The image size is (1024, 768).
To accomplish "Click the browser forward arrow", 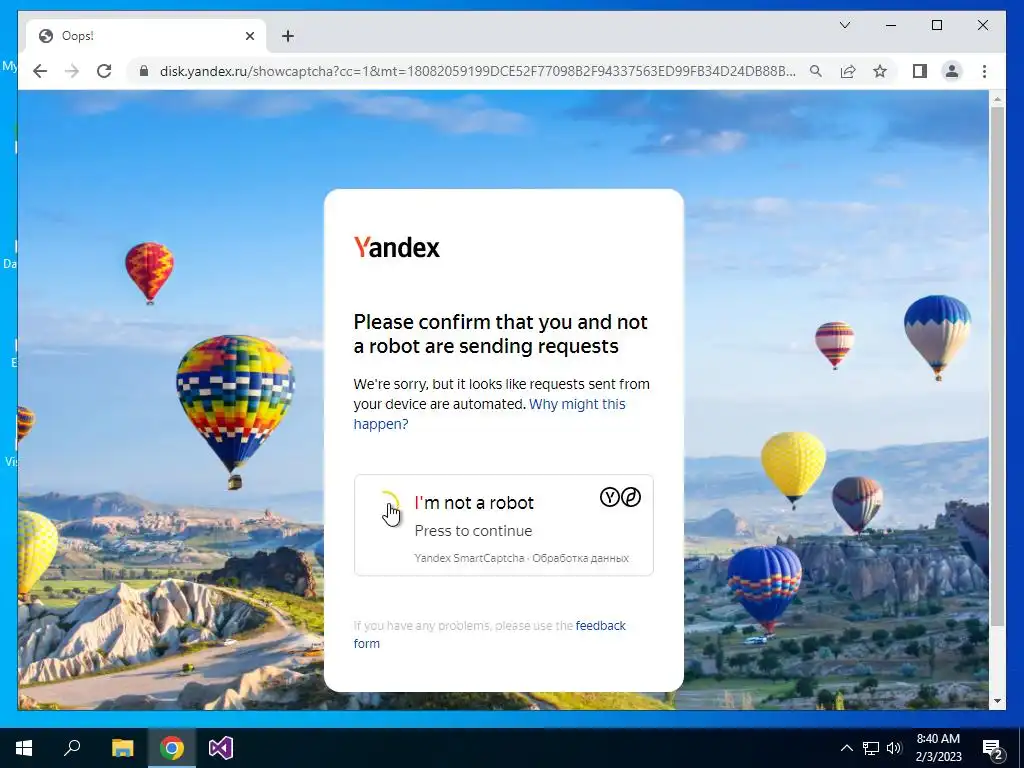I will 72,71.
